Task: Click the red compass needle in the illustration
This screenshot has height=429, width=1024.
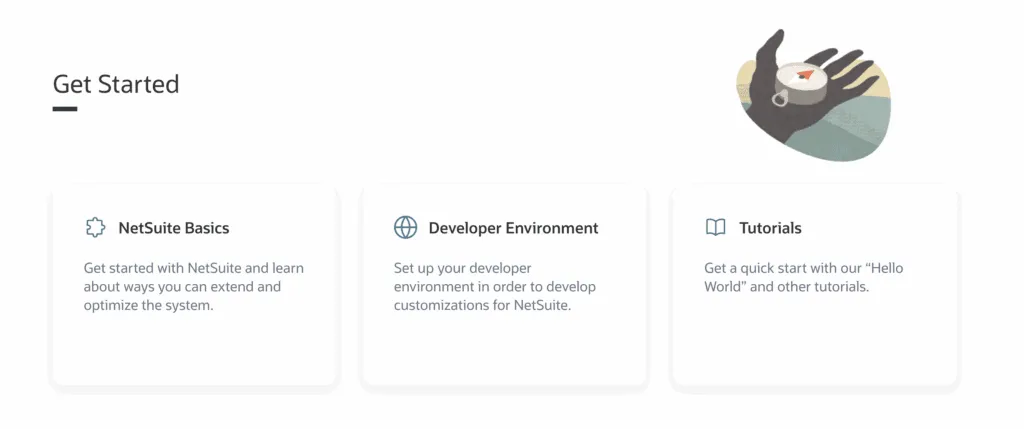Action: [x=805, y=74]
